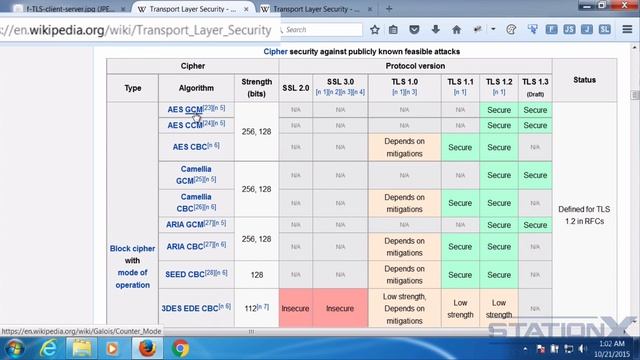Launch Google Chrome from taskbar
Screen dimensions: 640x360
coord(180,349)
